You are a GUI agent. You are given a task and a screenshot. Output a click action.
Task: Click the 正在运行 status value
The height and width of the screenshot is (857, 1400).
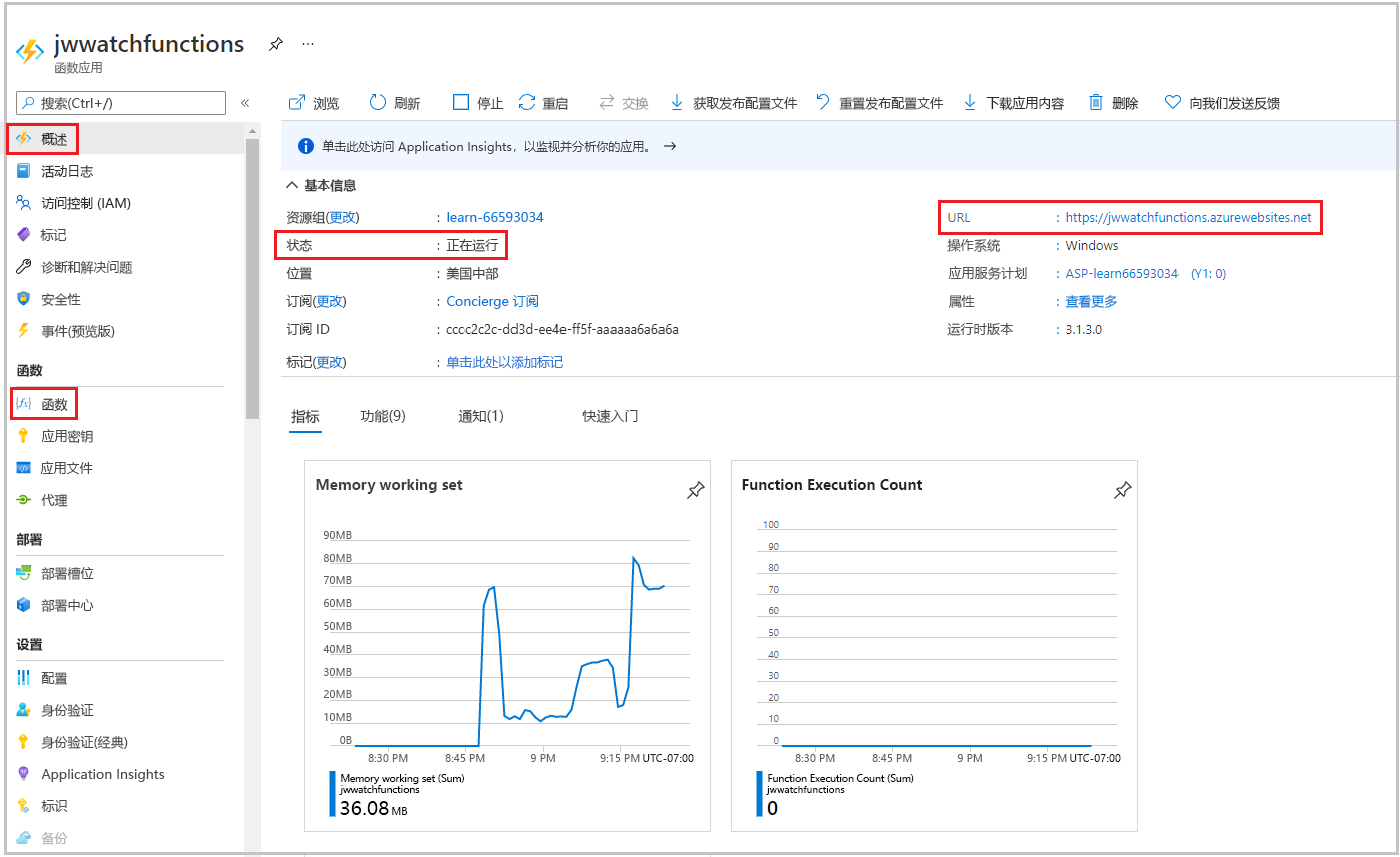(x=472, y=245)
